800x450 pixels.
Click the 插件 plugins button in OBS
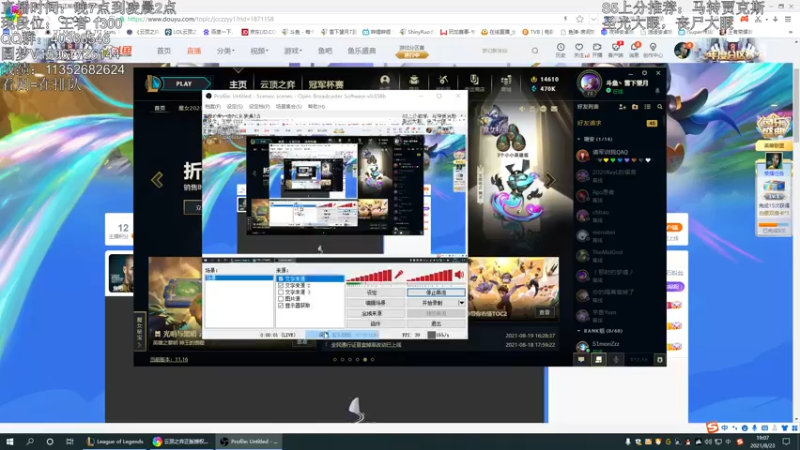pos(375,323)
